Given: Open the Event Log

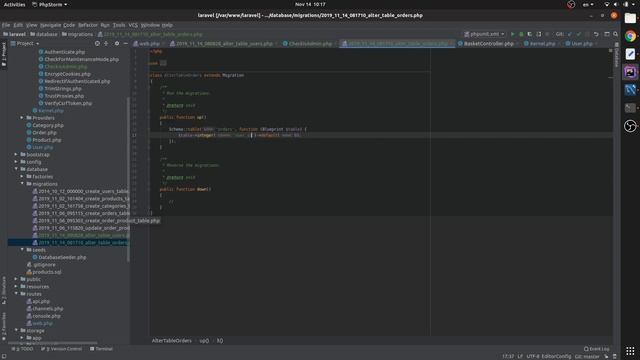Looking at the screenshot, I should 597,349.
